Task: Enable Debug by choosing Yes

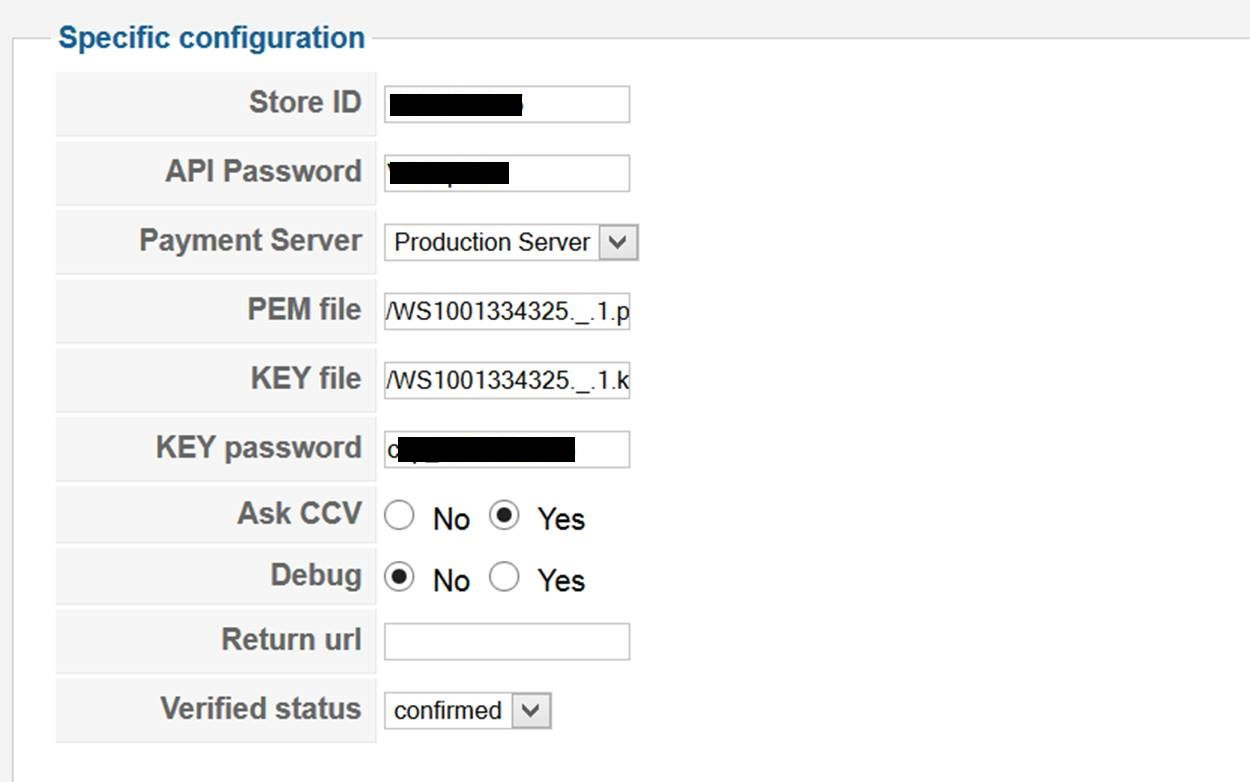Action: (505, 577)
